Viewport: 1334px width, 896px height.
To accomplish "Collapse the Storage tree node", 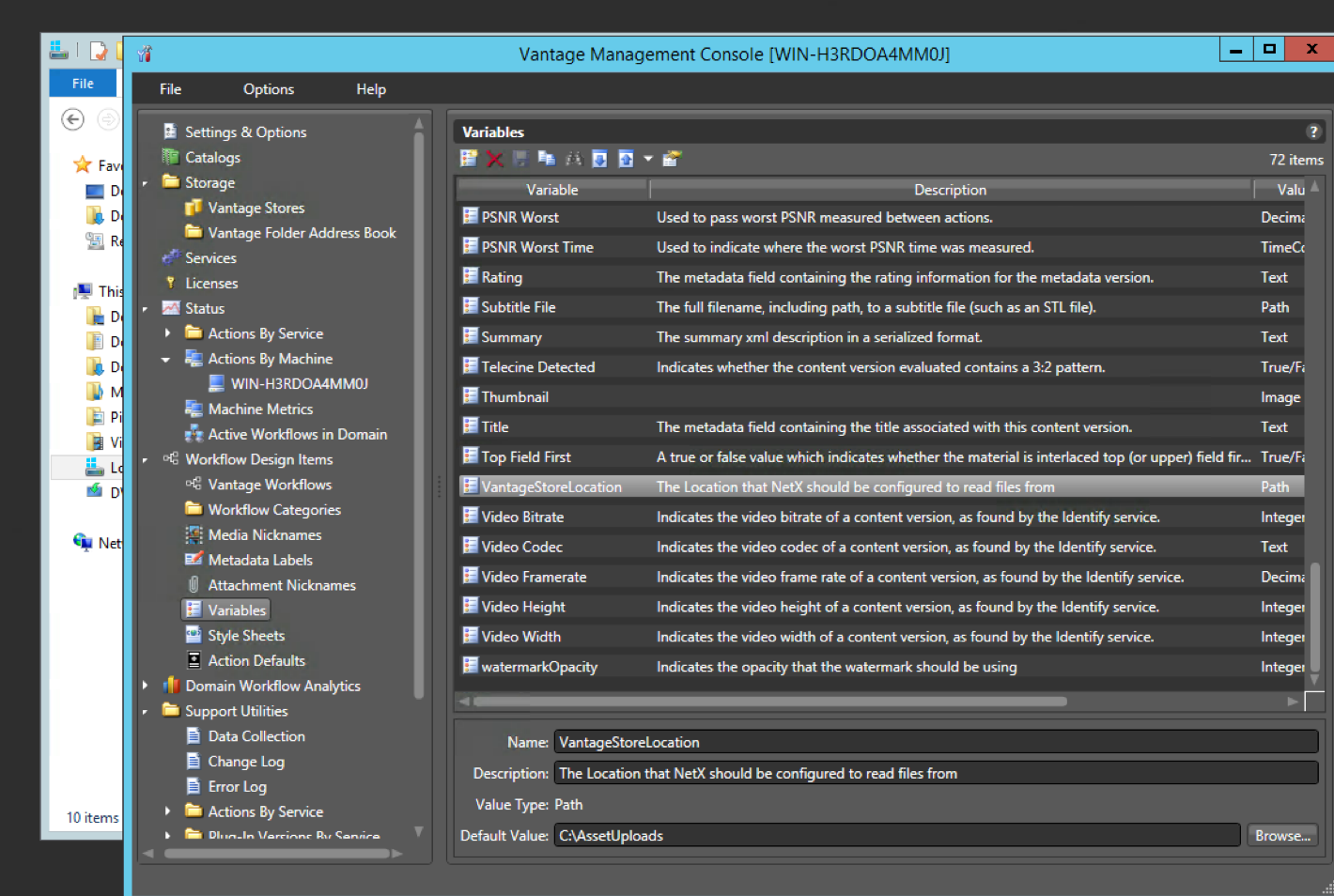I will coord(145,183).
